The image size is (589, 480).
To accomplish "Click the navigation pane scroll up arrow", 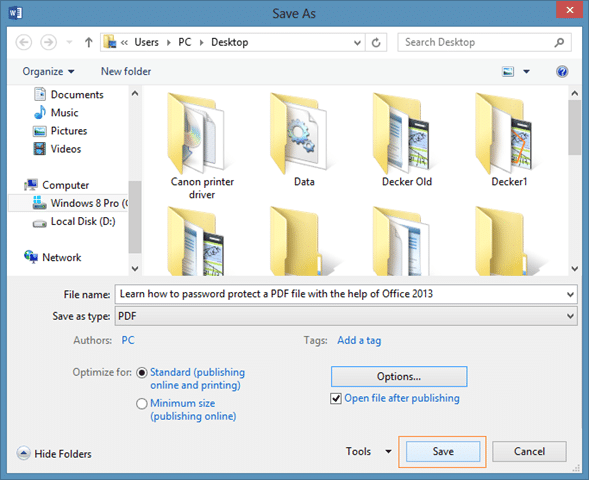I will (135, 93).
